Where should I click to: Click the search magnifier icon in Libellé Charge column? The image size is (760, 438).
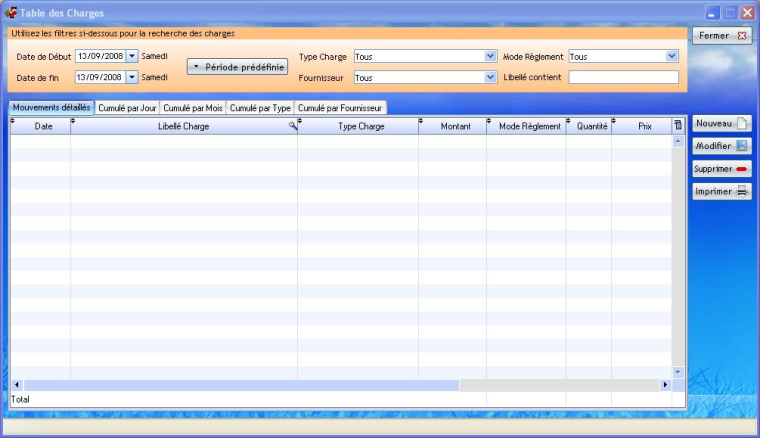[x=293, y=126]
